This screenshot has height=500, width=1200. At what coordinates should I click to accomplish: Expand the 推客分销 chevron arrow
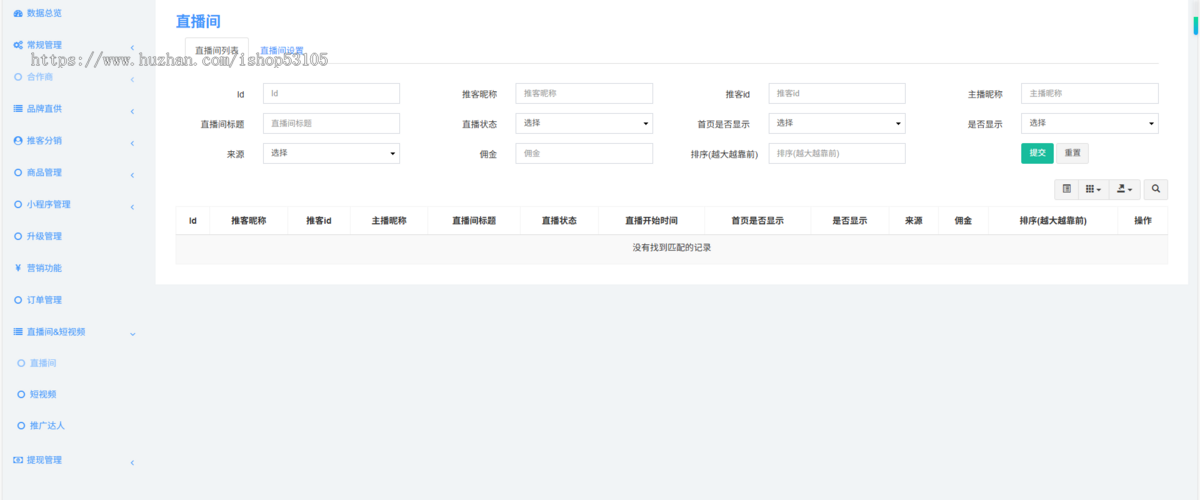coord(133,142)
